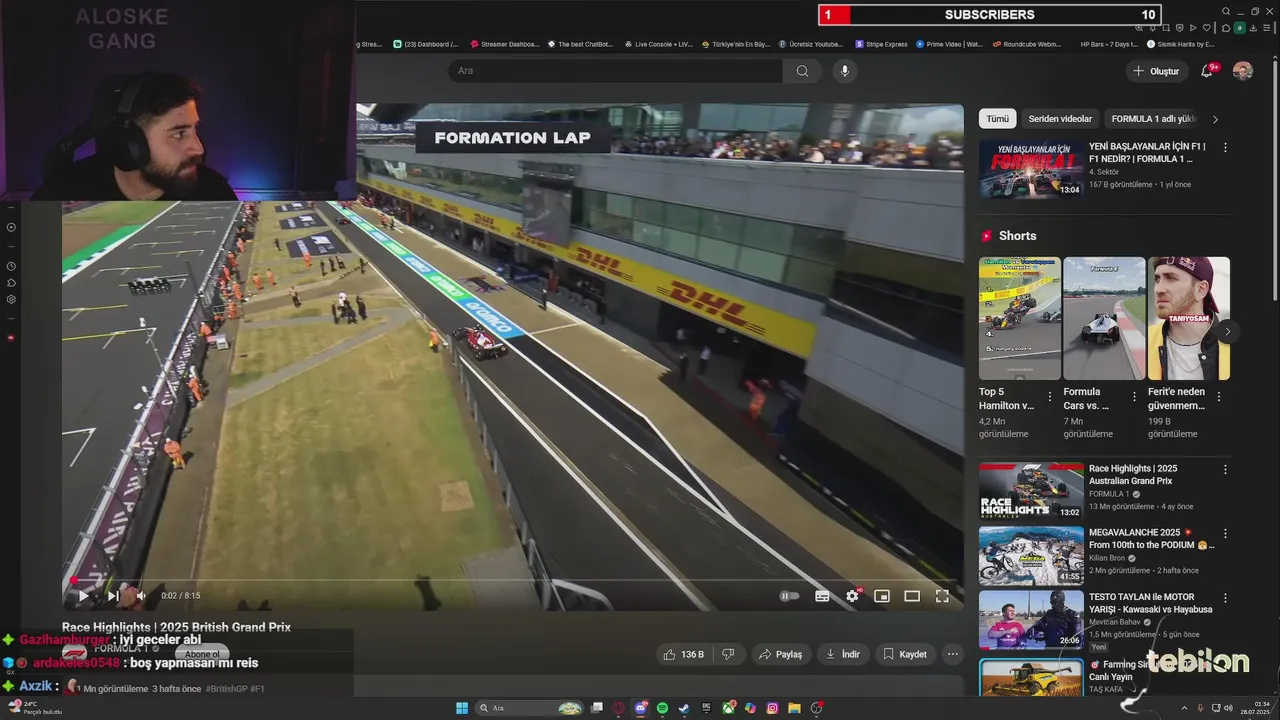Open Opera GX browser from taskbar
Viewport: 1280px width, 720px height.
tap(618, 708)
